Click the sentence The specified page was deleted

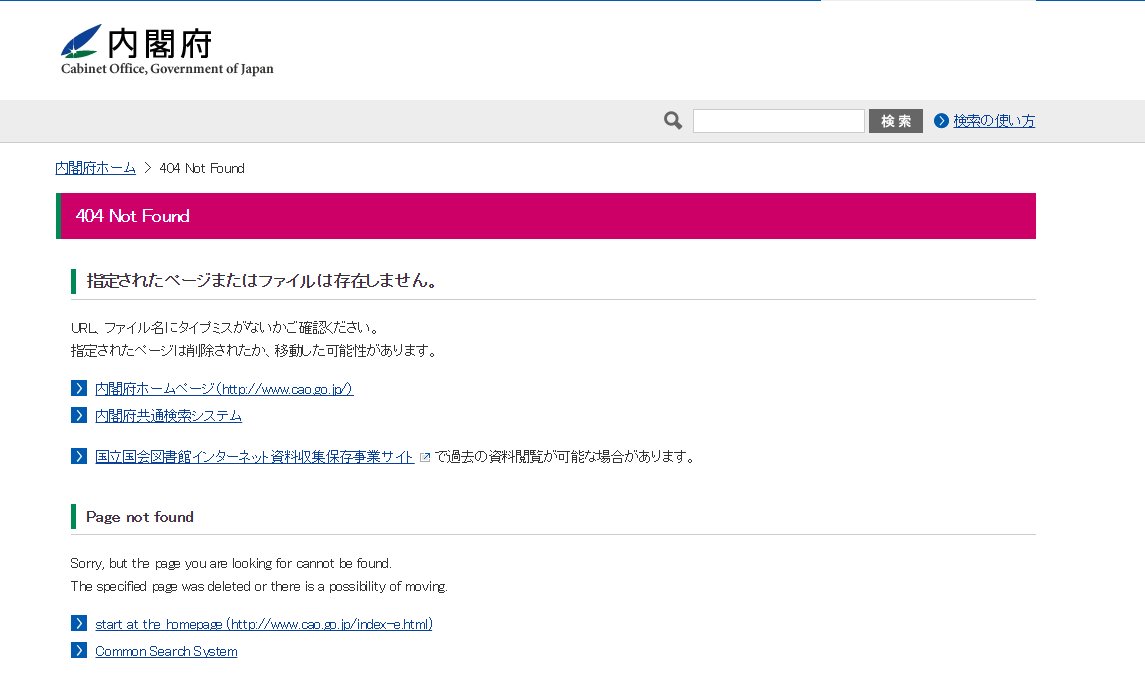point(259,587)
